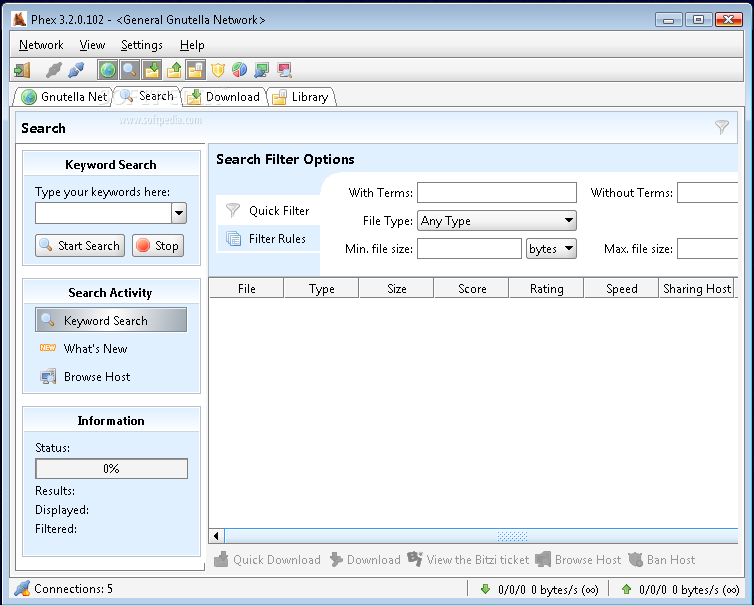The width and height of the screenshot is (754, 605).
Task: Click View the Bitzi ticket button
Action: tap(468, 560)
